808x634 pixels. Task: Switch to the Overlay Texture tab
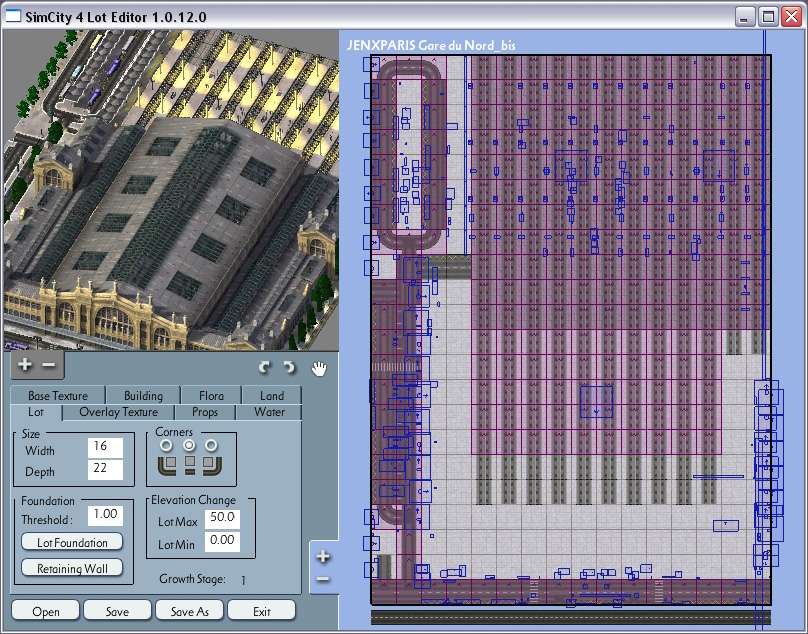tap(119, 412)
